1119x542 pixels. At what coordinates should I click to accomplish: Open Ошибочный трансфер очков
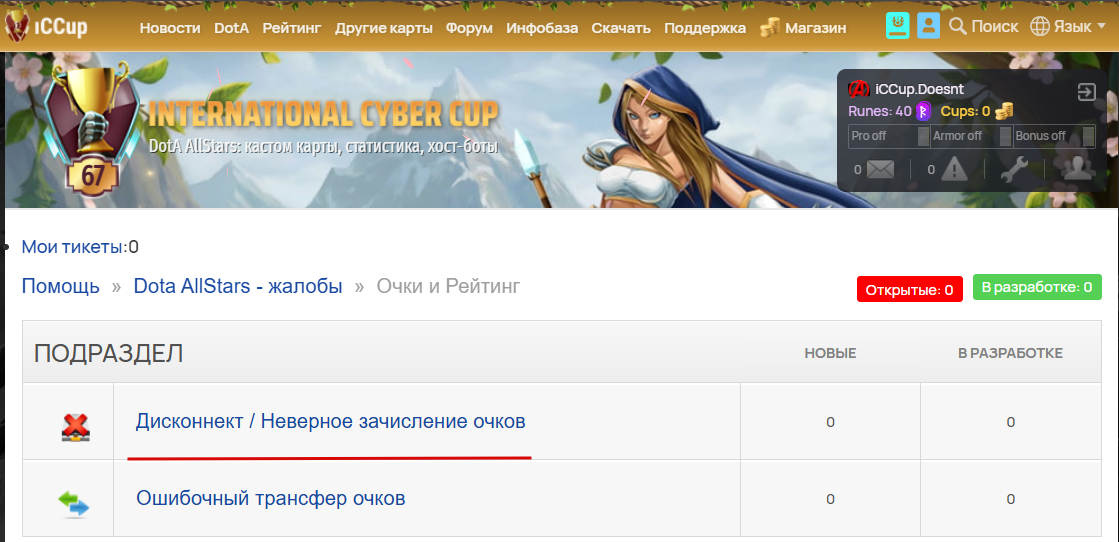pos(270,498)
